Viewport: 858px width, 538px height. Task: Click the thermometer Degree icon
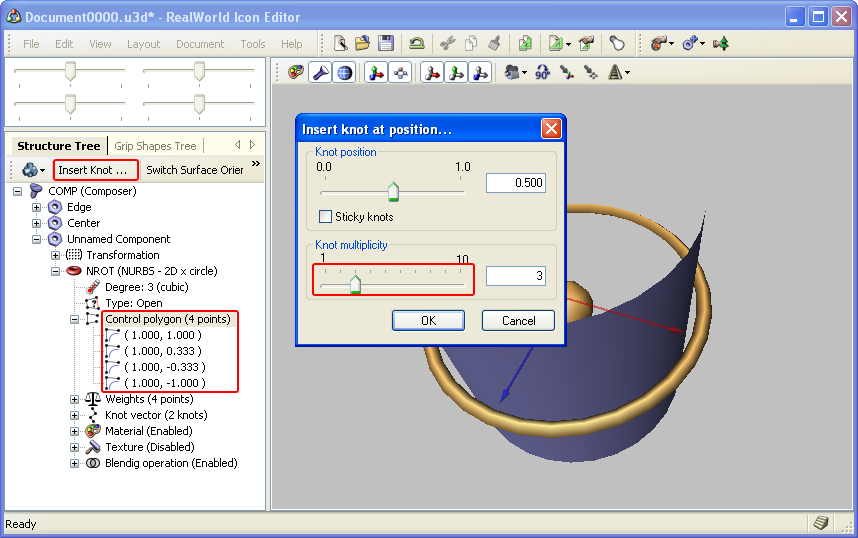(93, 287)
